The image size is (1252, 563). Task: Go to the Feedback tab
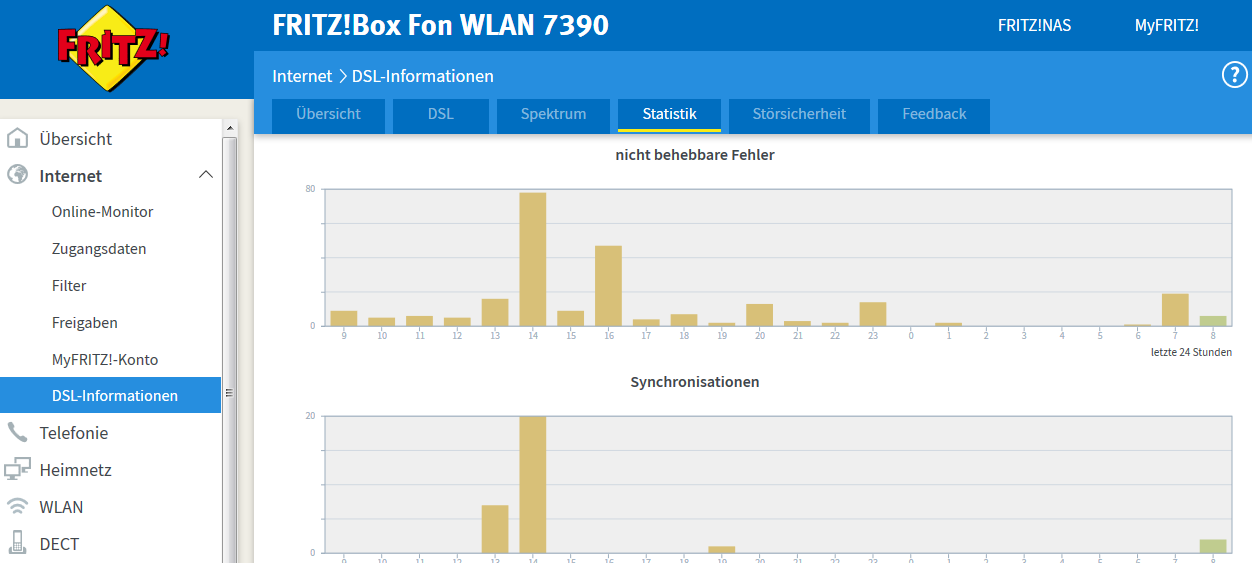click(934, 115)
